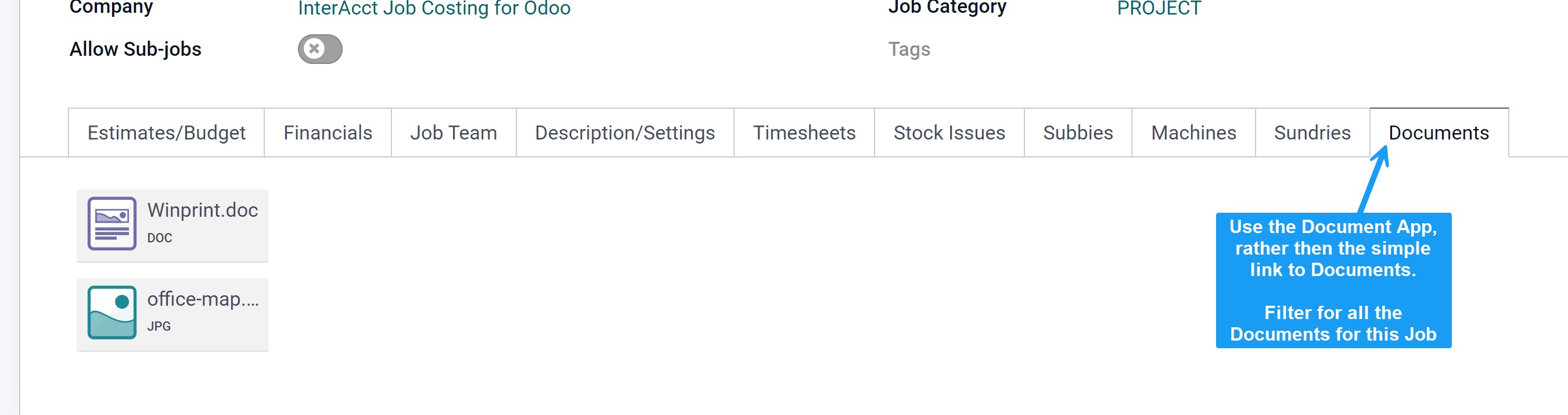Click the PROJECT job category link

[1159, 9]
